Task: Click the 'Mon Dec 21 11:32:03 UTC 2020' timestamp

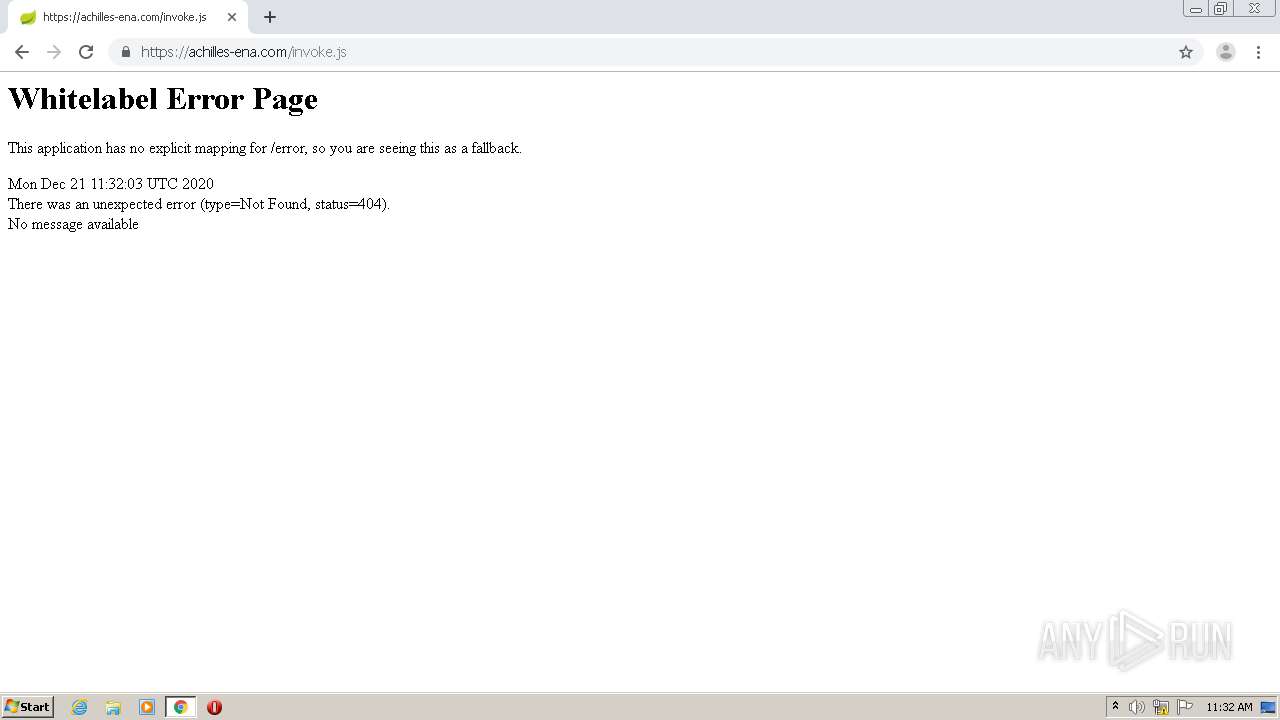Action: [111, 184]
